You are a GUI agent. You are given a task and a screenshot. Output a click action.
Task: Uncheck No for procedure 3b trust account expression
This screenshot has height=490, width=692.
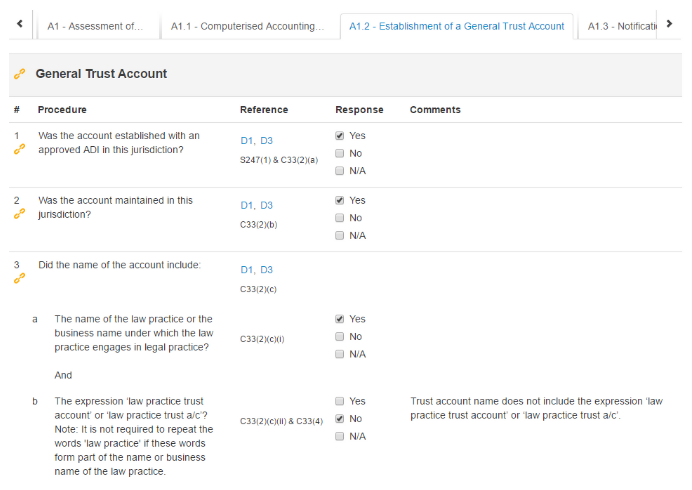[x=340, y=419]
